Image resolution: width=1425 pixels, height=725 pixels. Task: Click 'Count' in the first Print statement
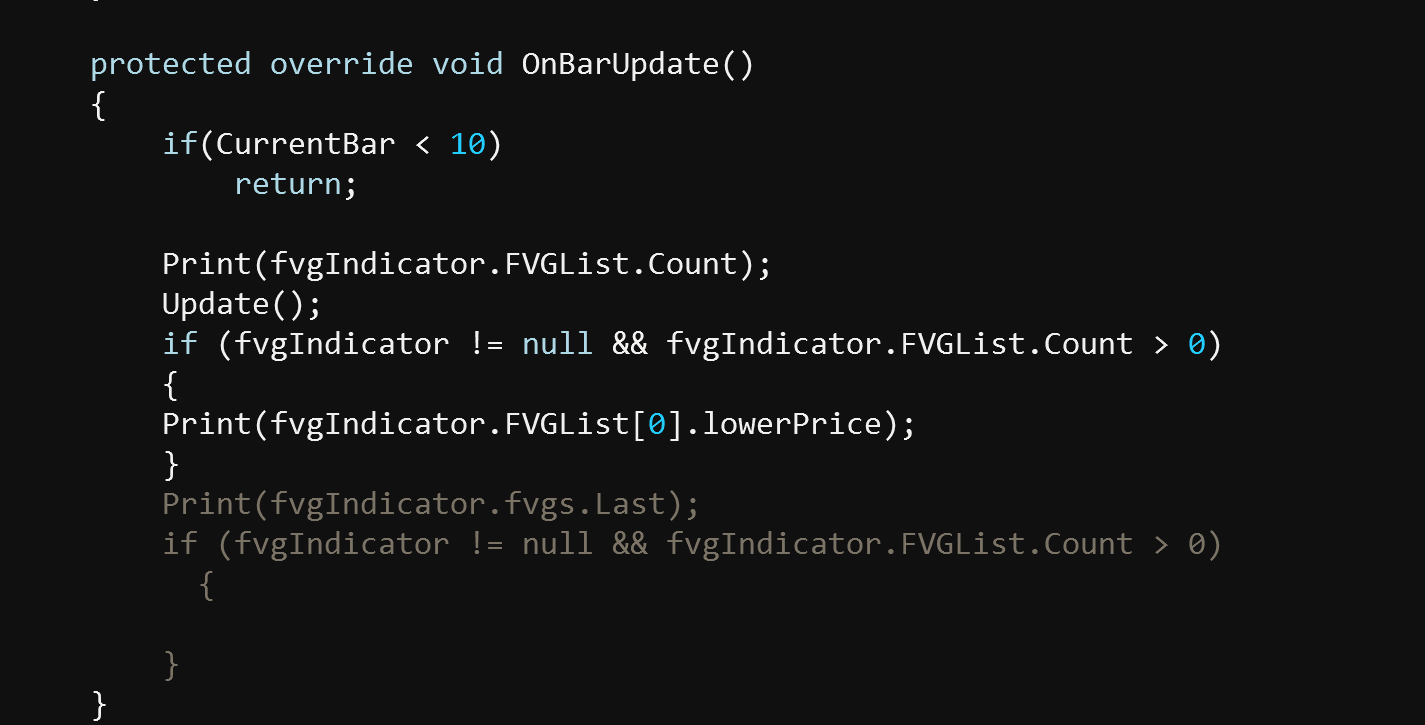(x=692, y=264)
